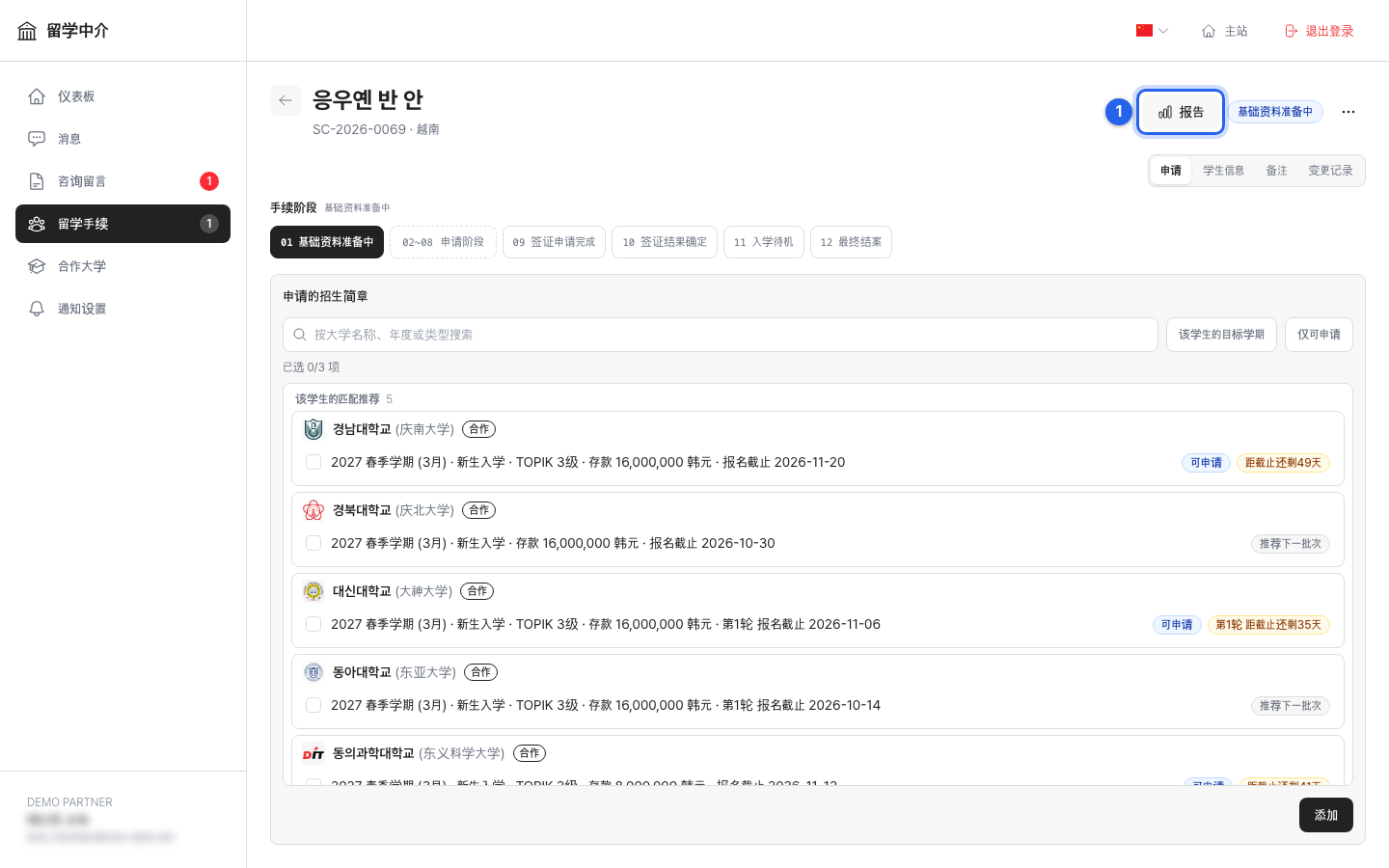Click the red badge on 咨询留言
Screen dimensions: 1389x868
click(209, 181)
